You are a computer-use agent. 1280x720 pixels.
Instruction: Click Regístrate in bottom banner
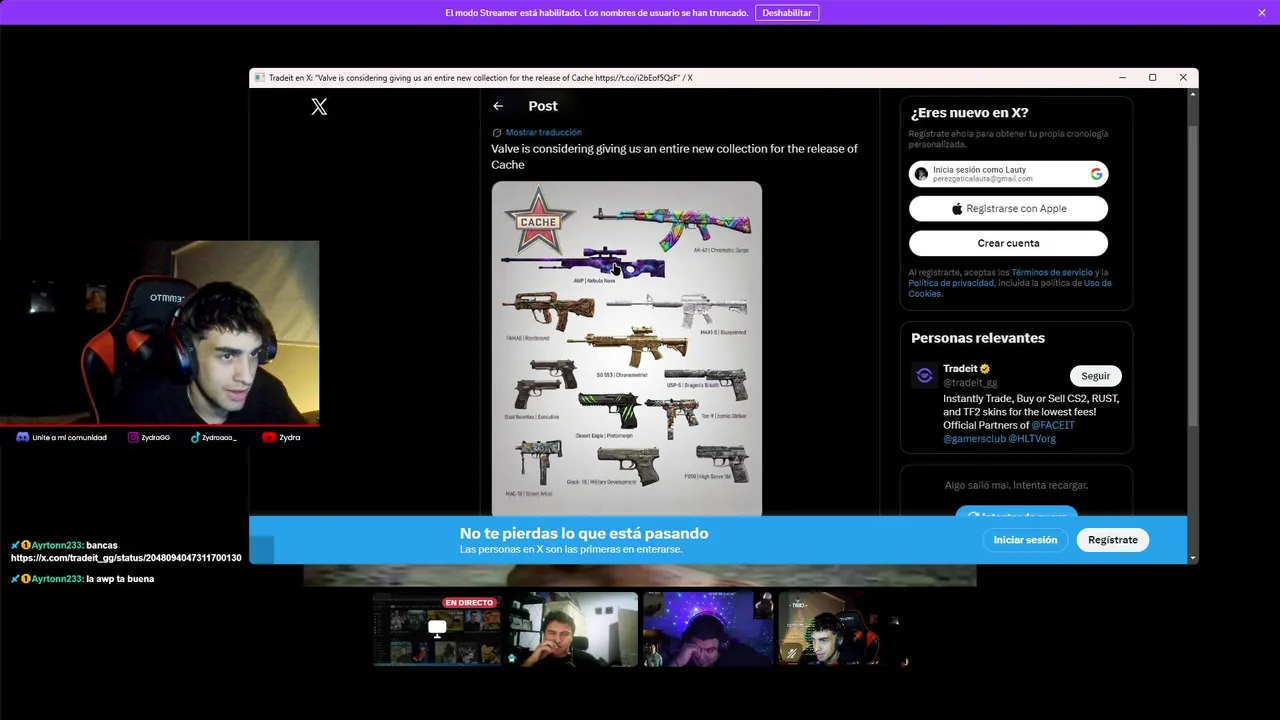1113,540
